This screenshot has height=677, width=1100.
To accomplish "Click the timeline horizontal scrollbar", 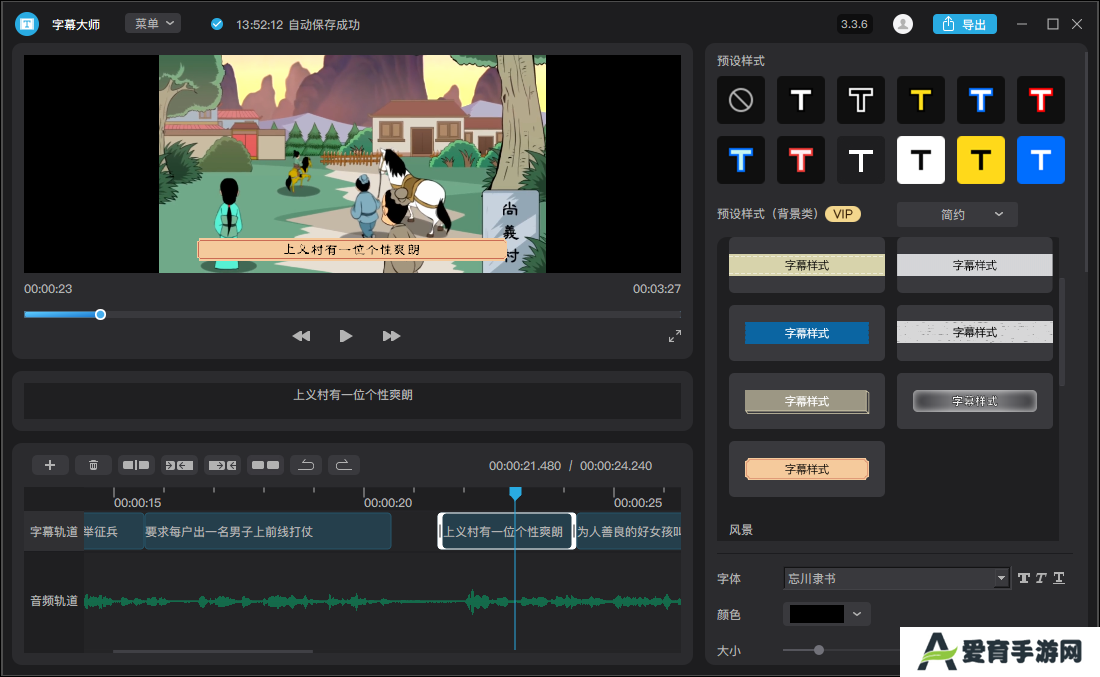I will 213,651.
